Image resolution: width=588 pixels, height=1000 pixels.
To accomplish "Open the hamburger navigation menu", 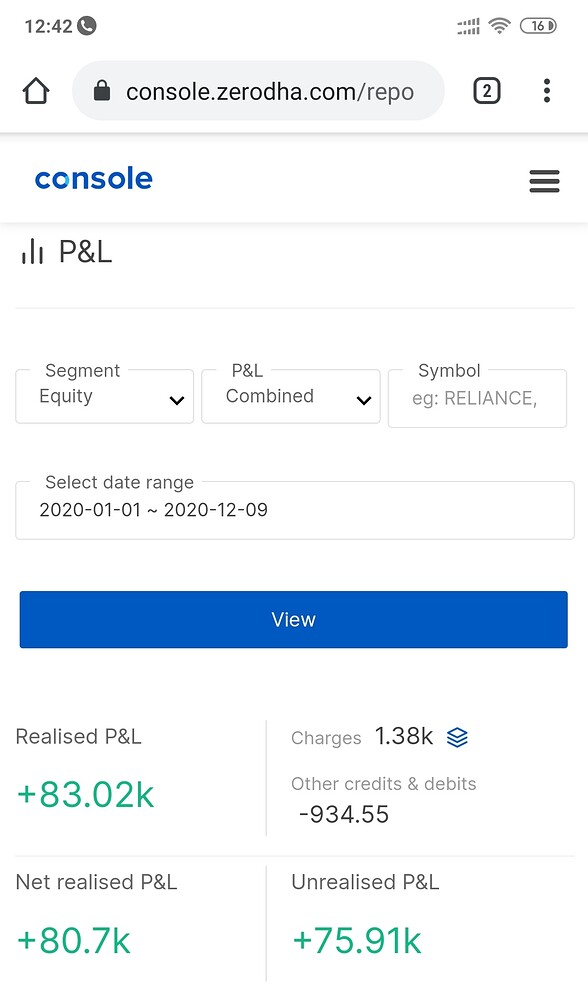I will tap(544, 181).
